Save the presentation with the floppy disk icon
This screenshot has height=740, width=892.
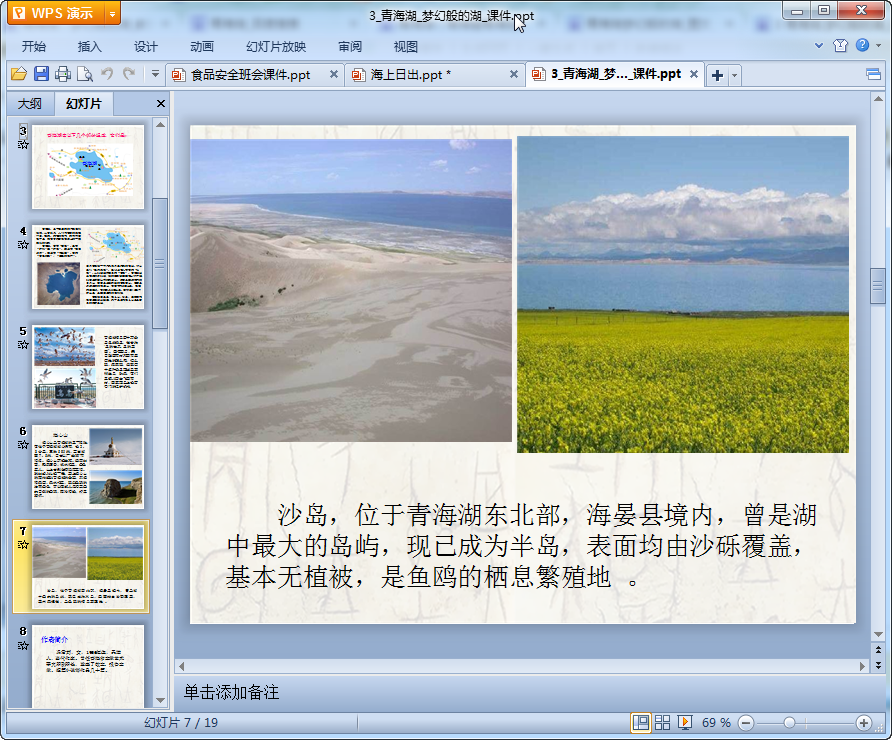tap(41, 74)
